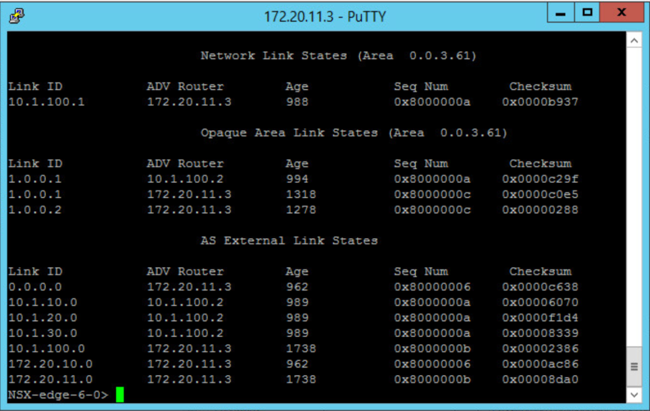Maximize the PuTTY window

[587, 13]
